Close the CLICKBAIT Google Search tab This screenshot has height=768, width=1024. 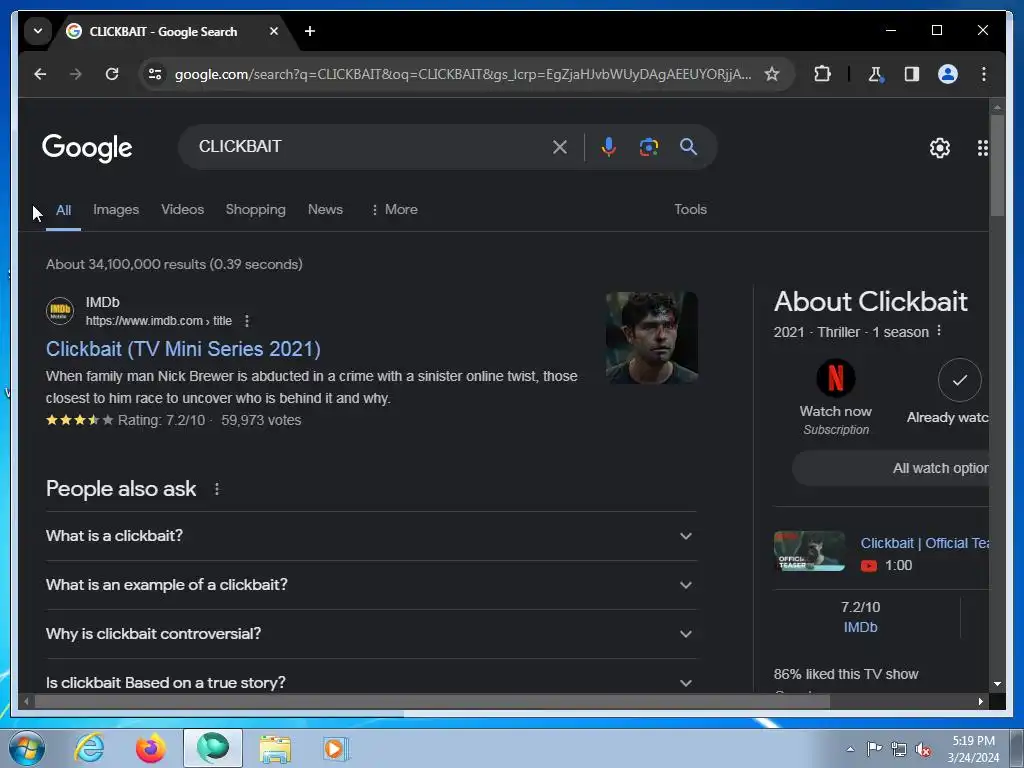point(274,31)
